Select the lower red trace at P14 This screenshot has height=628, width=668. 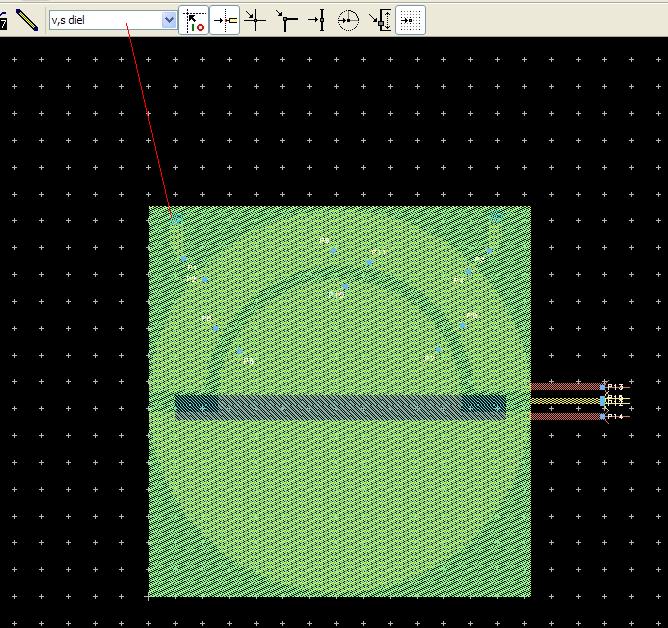[x=566, y=416]
